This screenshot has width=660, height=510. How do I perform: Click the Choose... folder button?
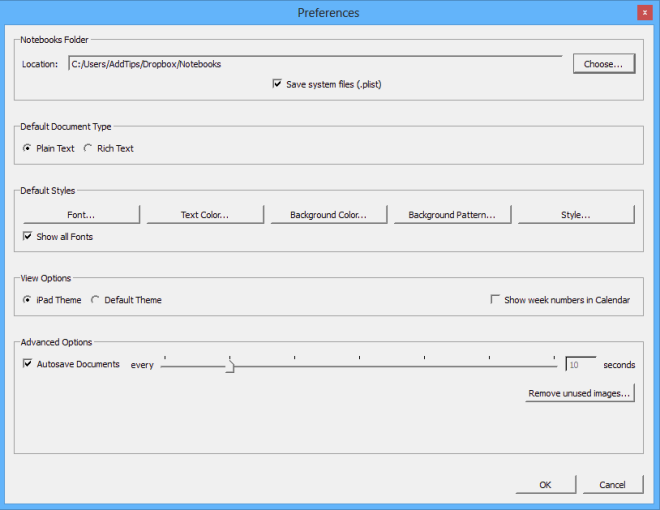tap(604, 64)
